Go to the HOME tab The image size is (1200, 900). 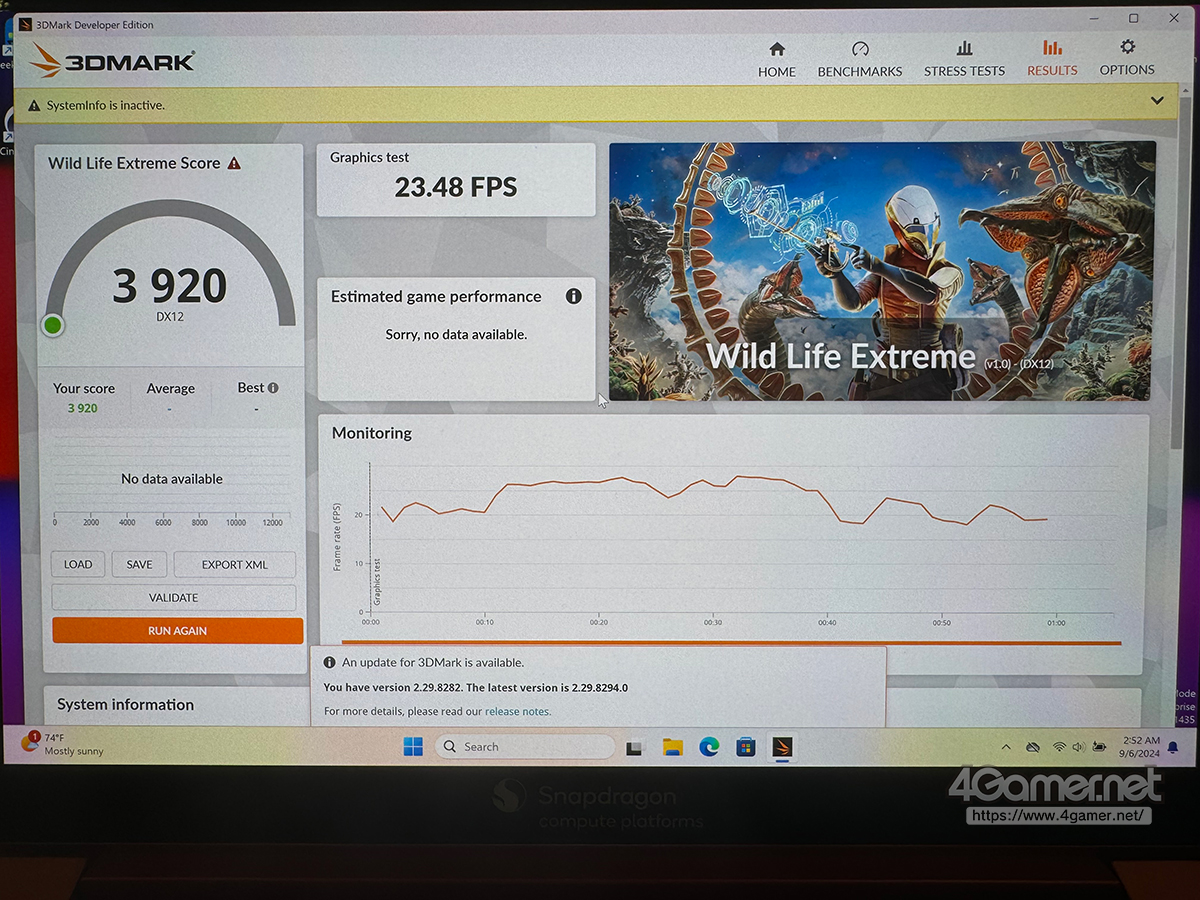777,60
